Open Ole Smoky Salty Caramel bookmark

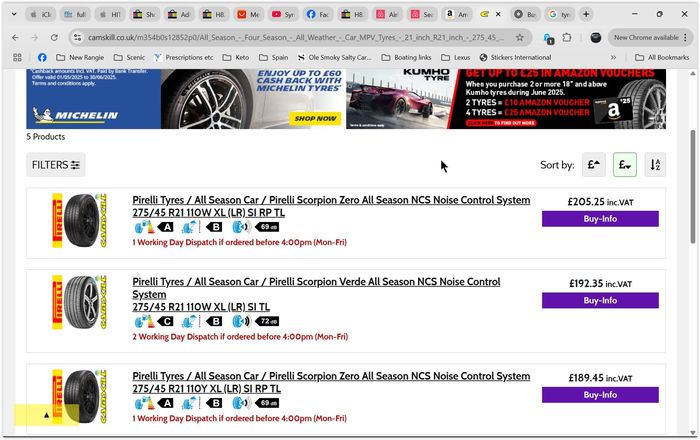click(335, 57)
